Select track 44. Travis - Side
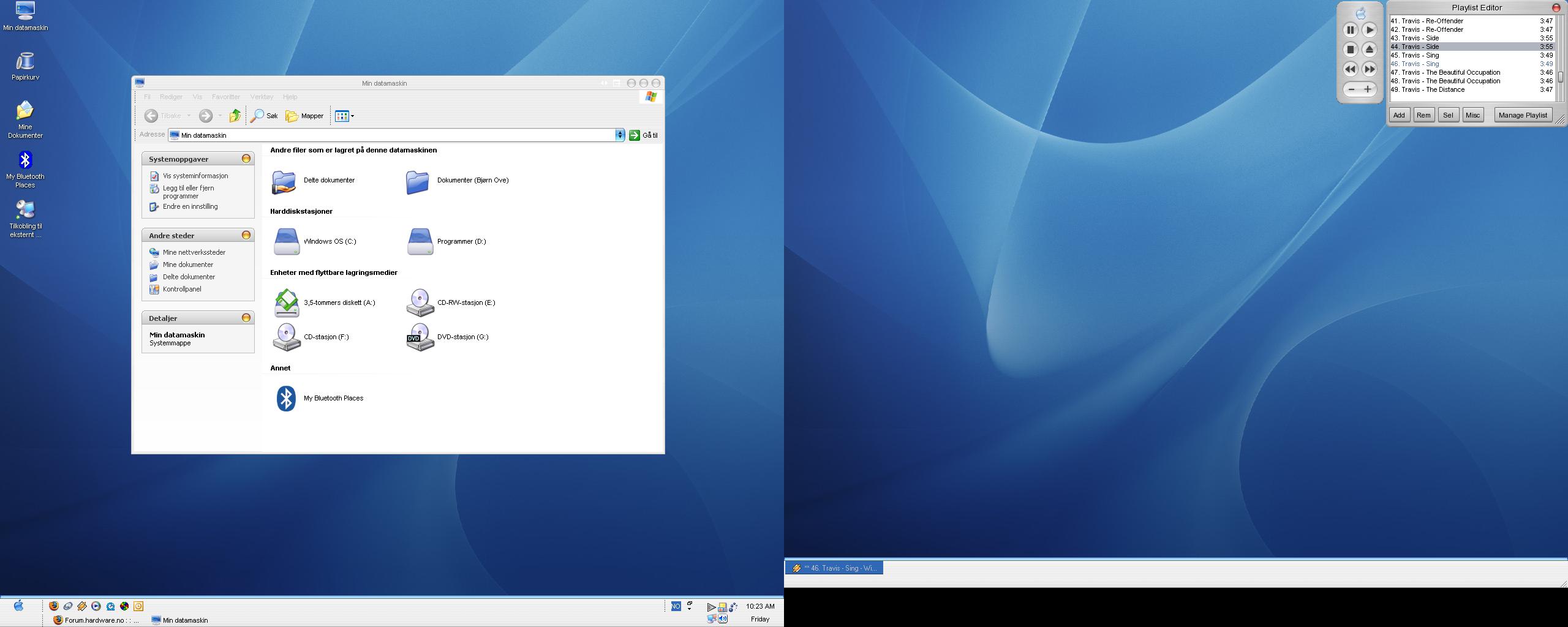The image size is (1568, 627). (x=1471, y=47)
